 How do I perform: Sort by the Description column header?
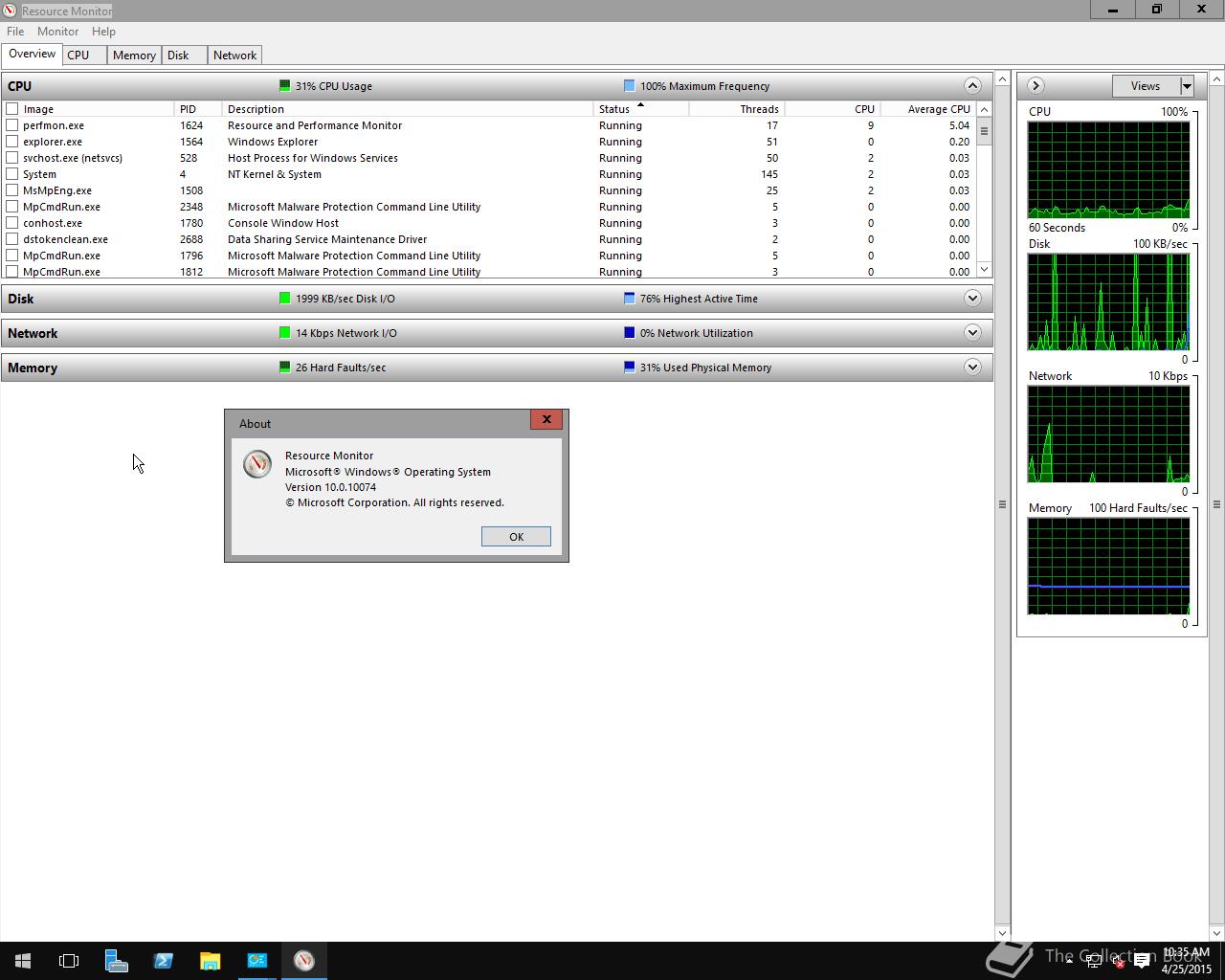click(x=408, y=109)
